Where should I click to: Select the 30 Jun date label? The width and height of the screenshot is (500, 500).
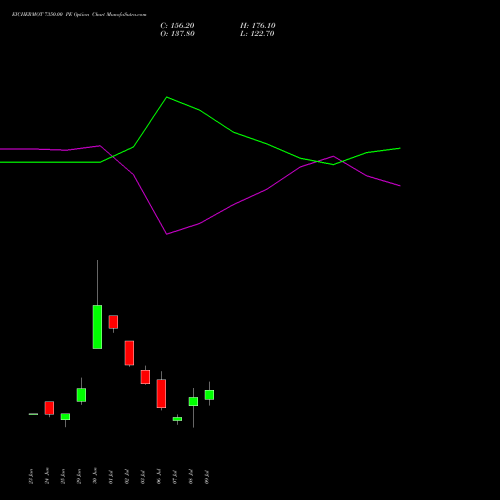coord(95,476)
